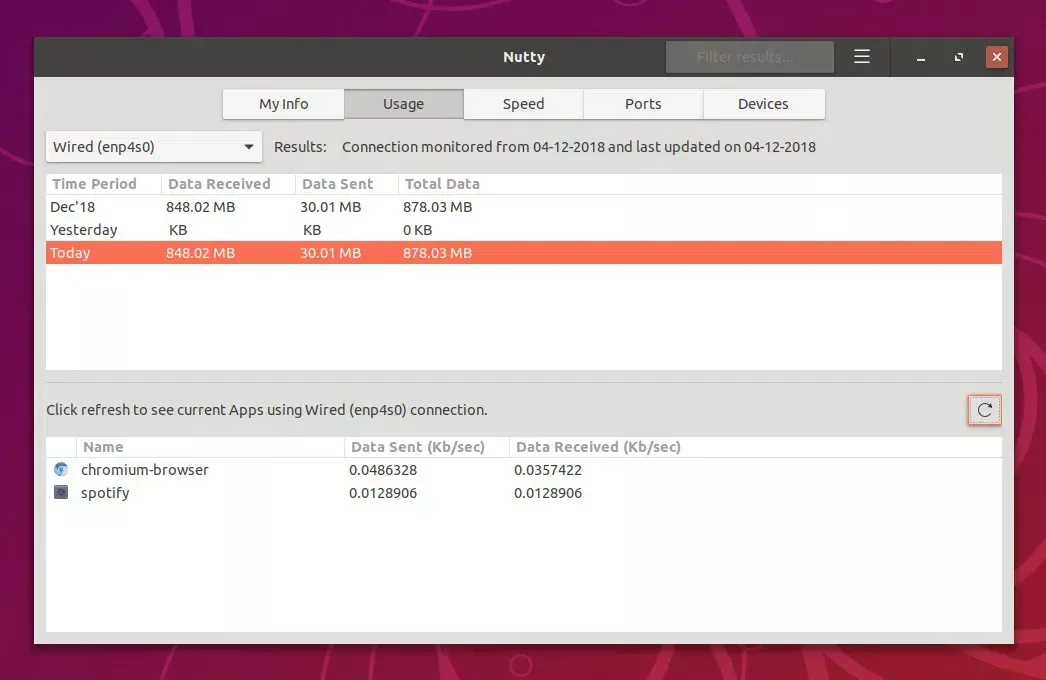Viewport: 1046px width, 680px height.
Task: Click the Filter results search field
Action: pyautogui.click(x=749, y=56)
